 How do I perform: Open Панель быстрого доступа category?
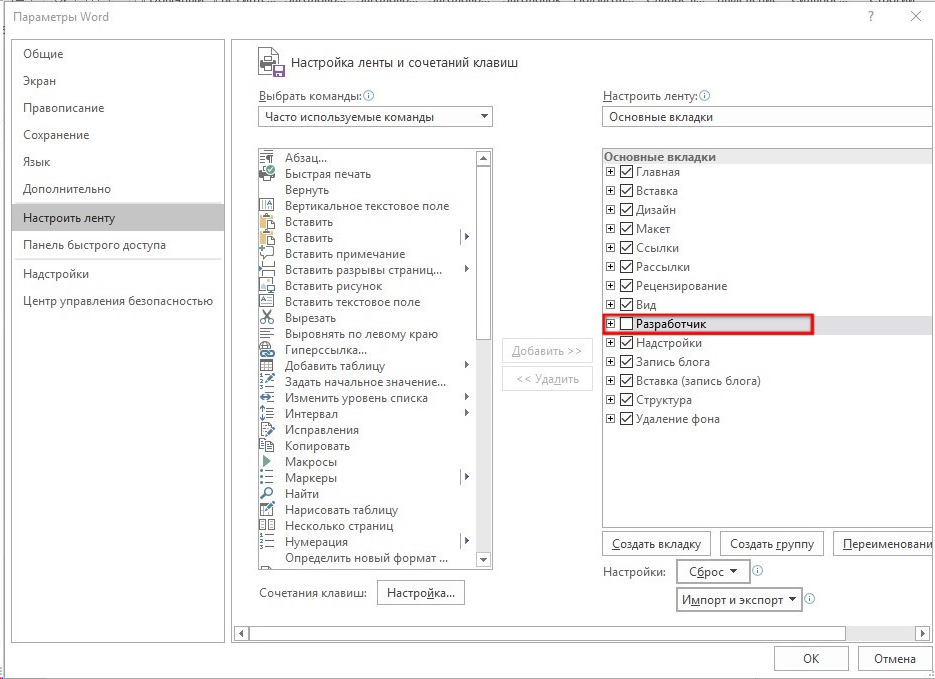coord(118,245)
